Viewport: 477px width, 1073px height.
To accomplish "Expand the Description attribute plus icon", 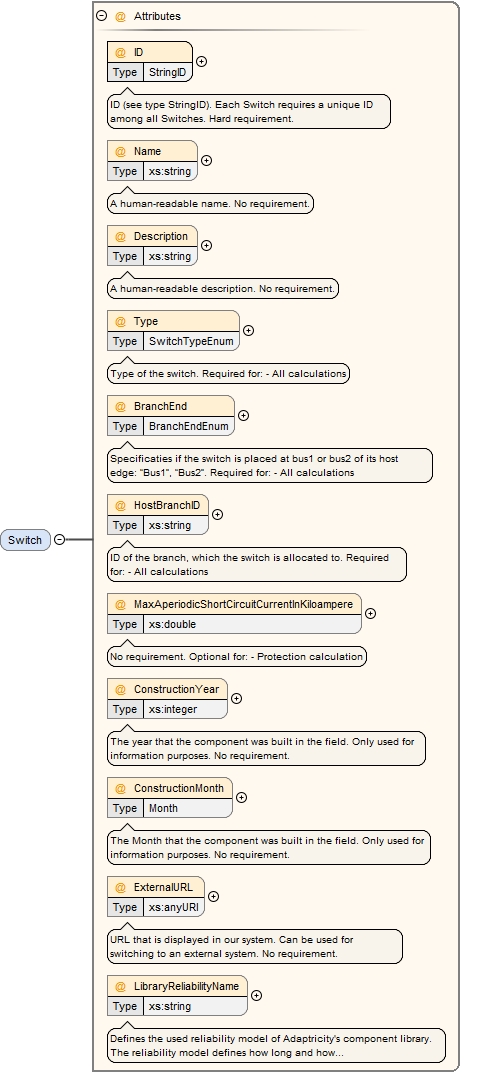I will click(206, 246).
